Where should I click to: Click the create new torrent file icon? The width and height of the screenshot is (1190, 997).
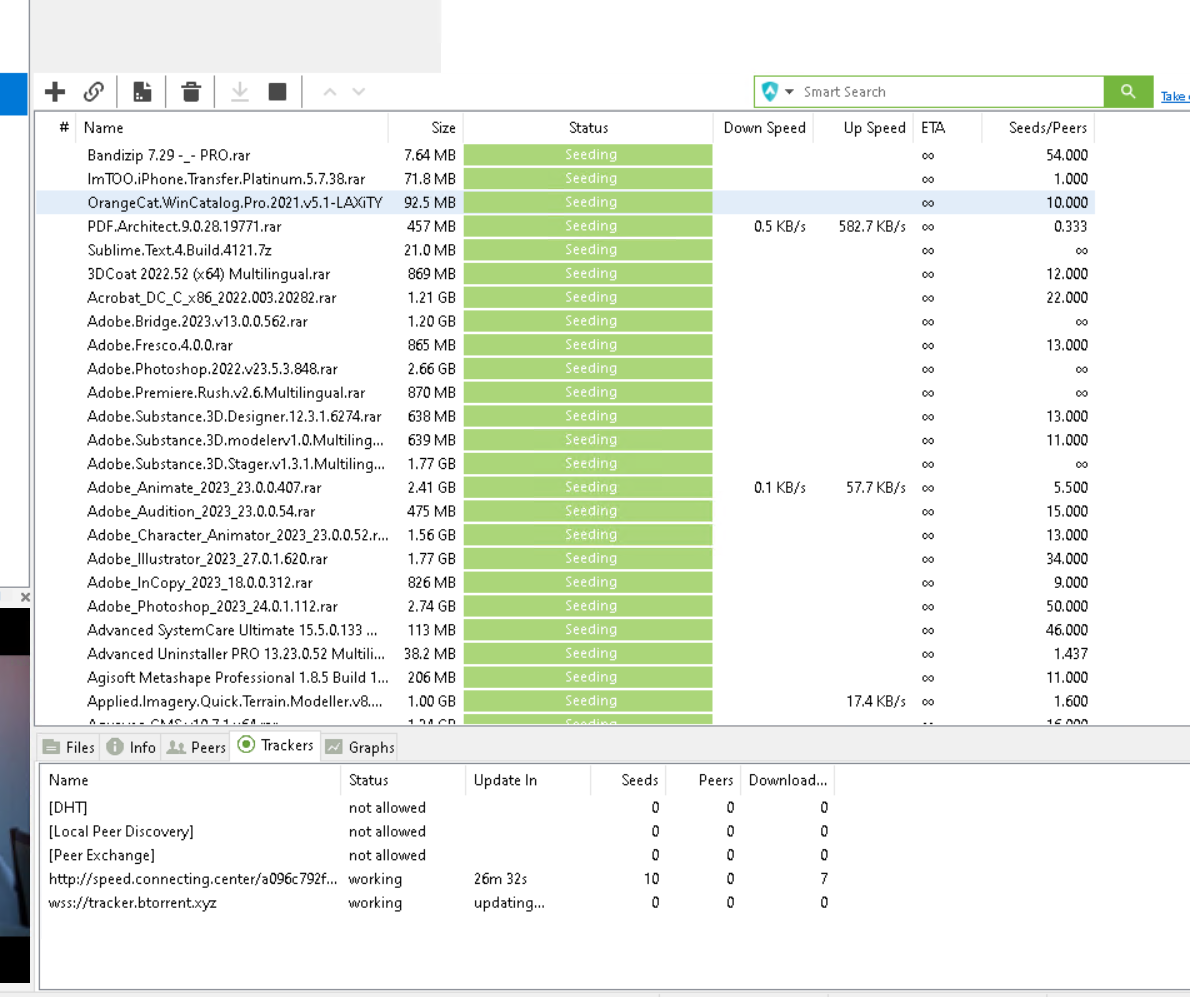[143, 92]
